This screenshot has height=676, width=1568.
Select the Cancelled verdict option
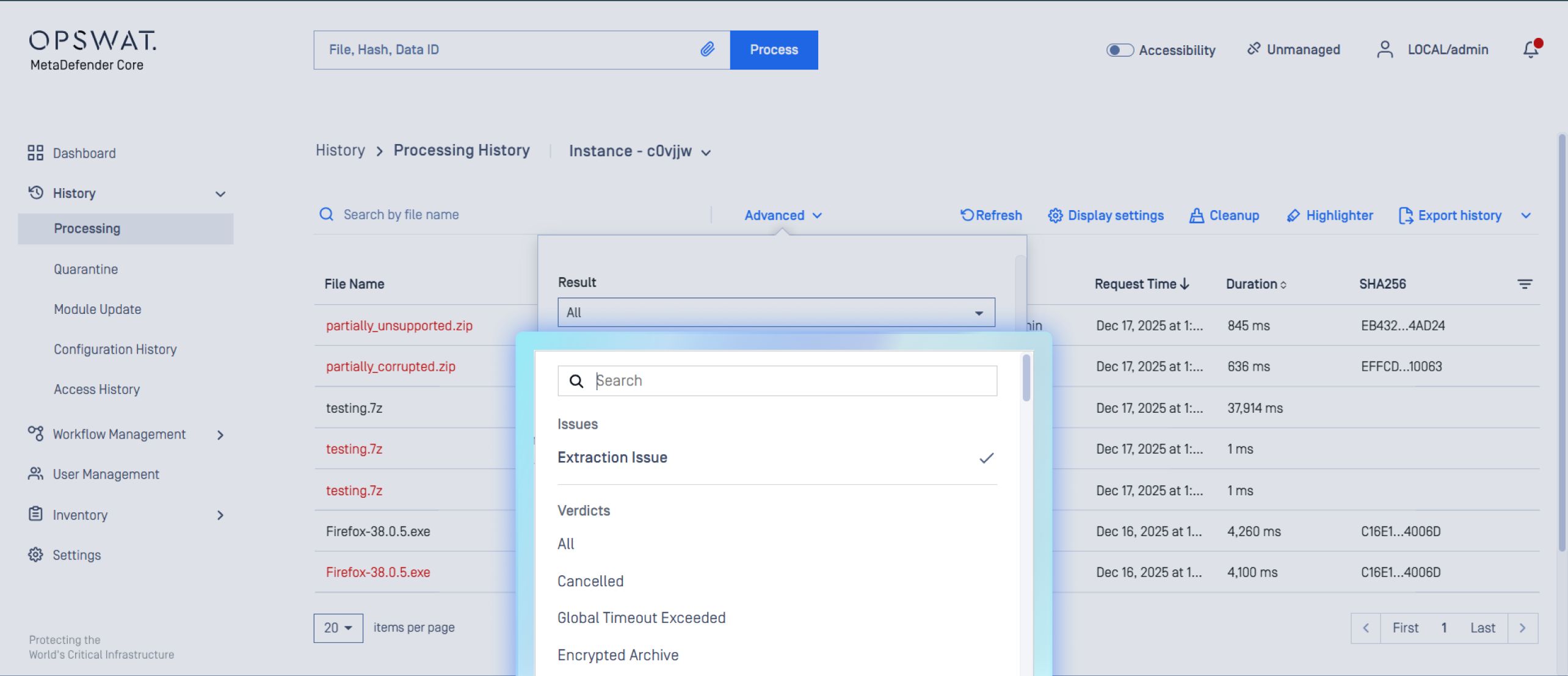[x=590, y=581]
